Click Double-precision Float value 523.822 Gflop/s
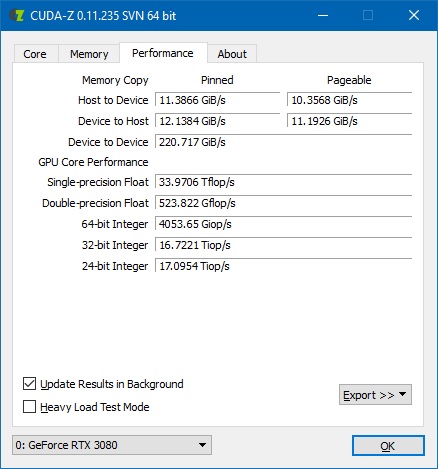Screen dimensions: 438x469 (283, 203)
